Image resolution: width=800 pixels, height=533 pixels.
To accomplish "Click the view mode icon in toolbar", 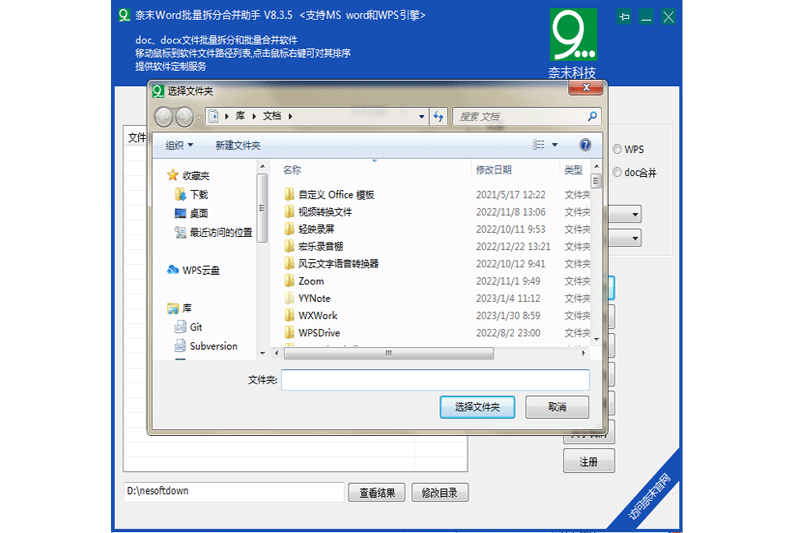I will 539,145.
